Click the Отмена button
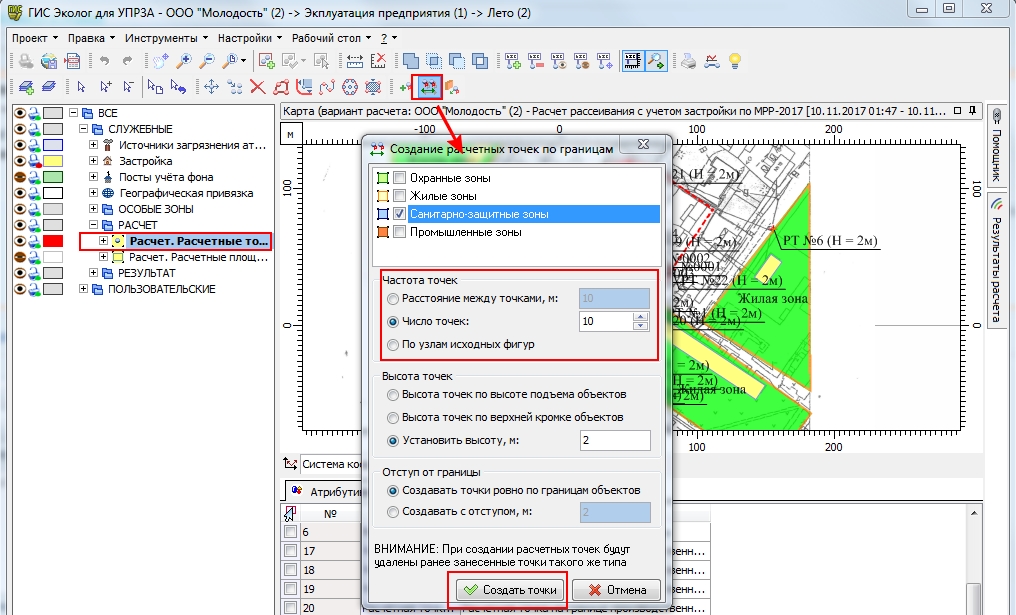1016x615 pixels. pos(617,590)
